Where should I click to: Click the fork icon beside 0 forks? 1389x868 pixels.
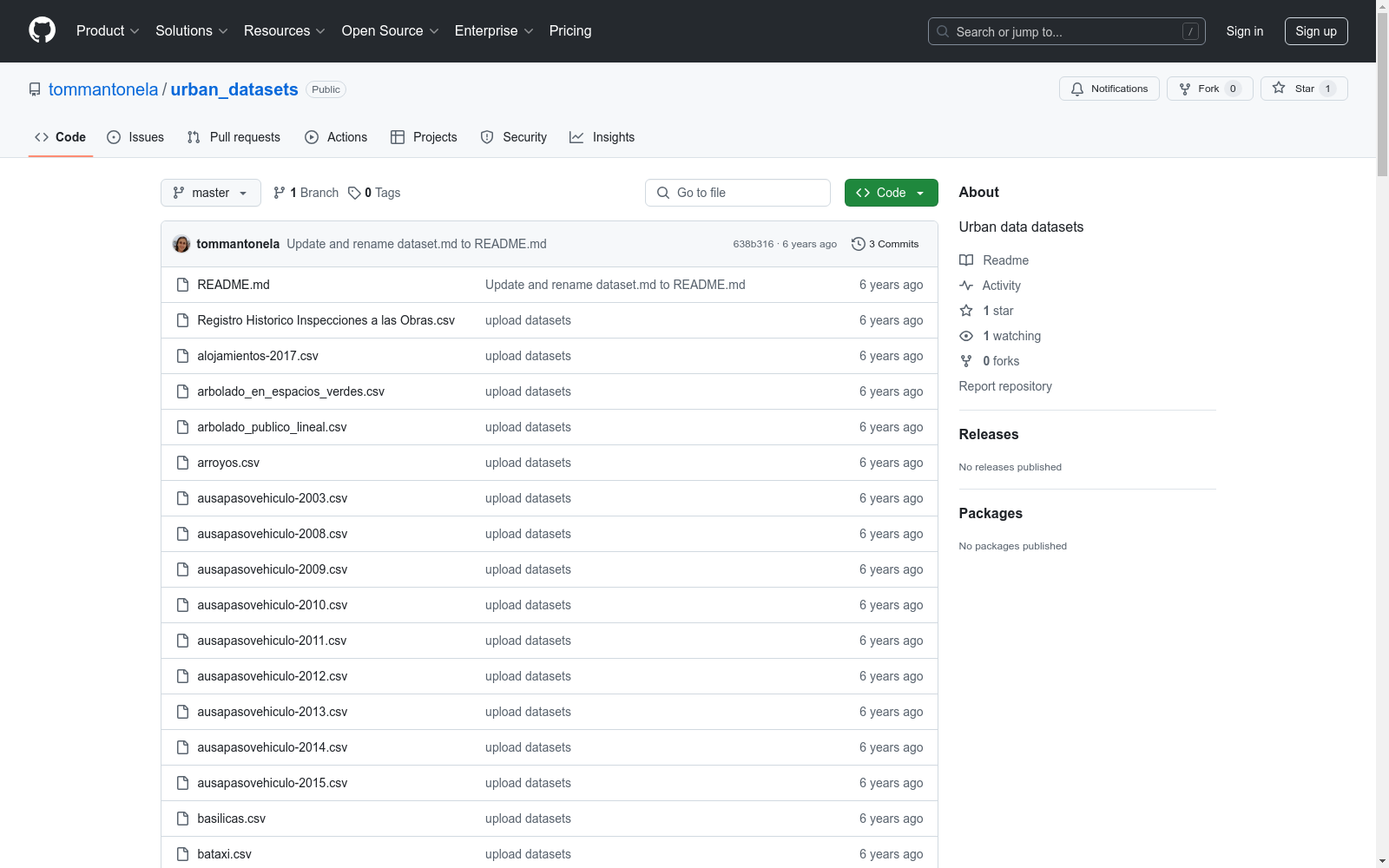click(x=966, y=361)
